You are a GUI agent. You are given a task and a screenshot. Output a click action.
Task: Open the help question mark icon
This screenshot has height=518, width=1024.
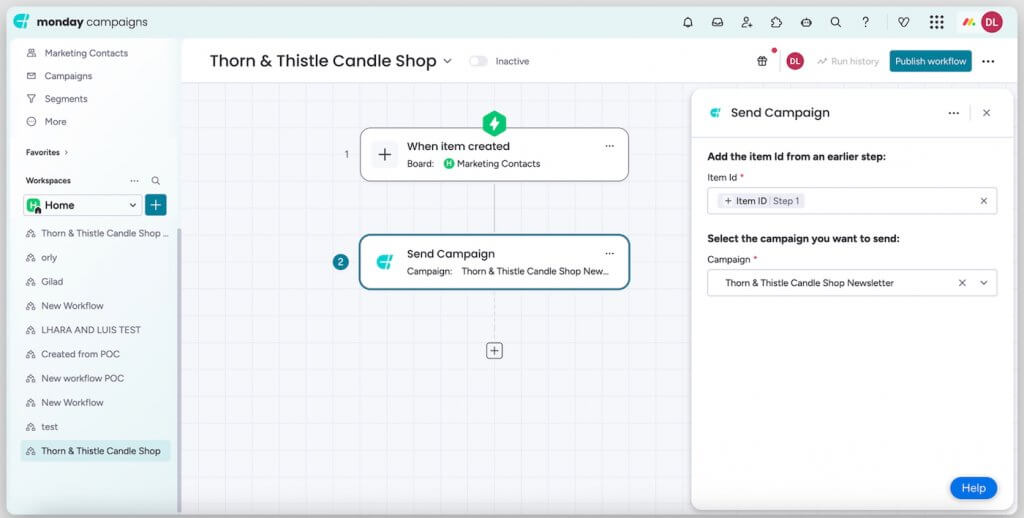coord(865,22)
